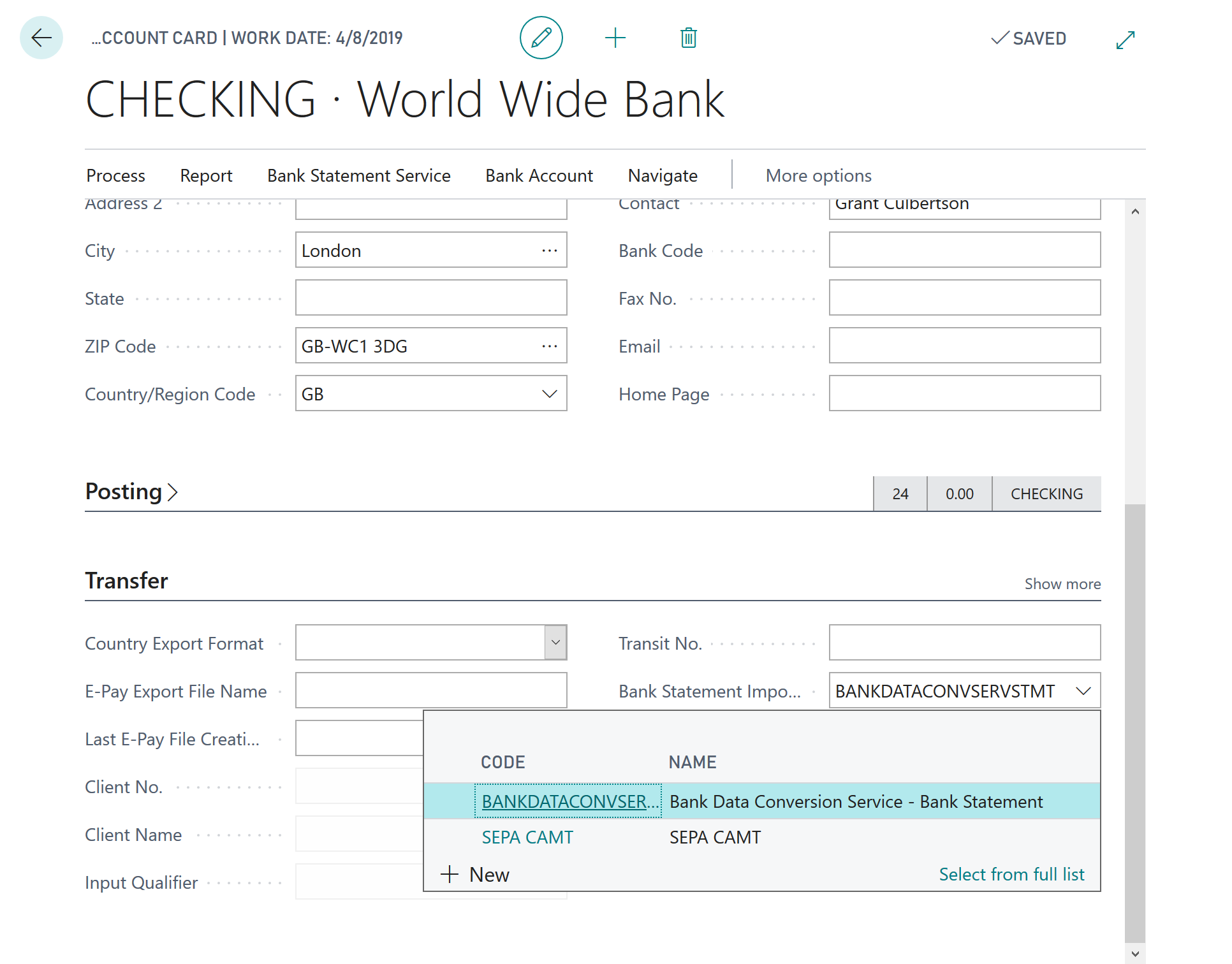
Task: Click the back arrow icon
Action: pos(40,38)
